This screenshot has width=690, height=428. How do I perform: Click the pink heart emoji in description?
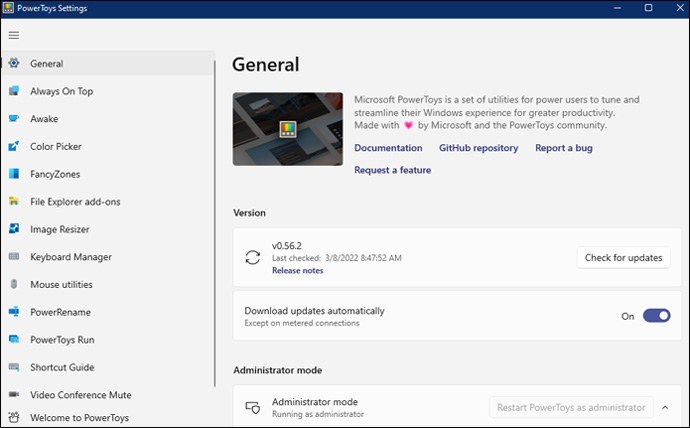pos(408,125)
